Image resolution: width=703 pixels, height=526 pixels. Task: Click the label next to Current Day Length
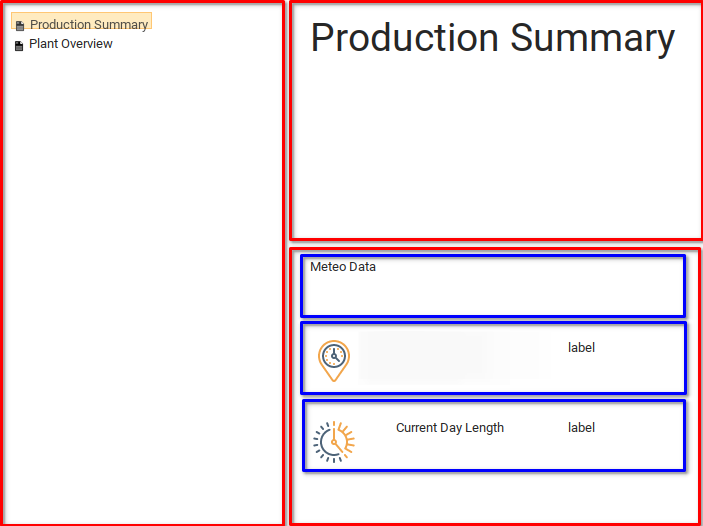[581, 428]
